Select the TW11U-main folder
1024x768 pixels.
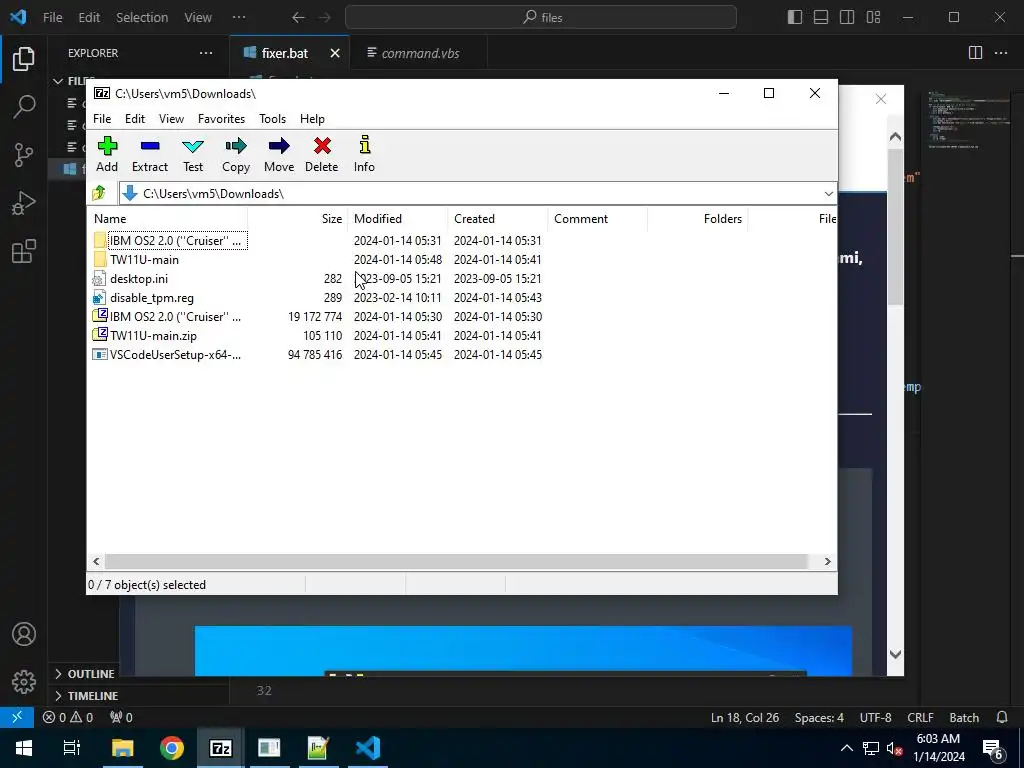pos(144,260)
